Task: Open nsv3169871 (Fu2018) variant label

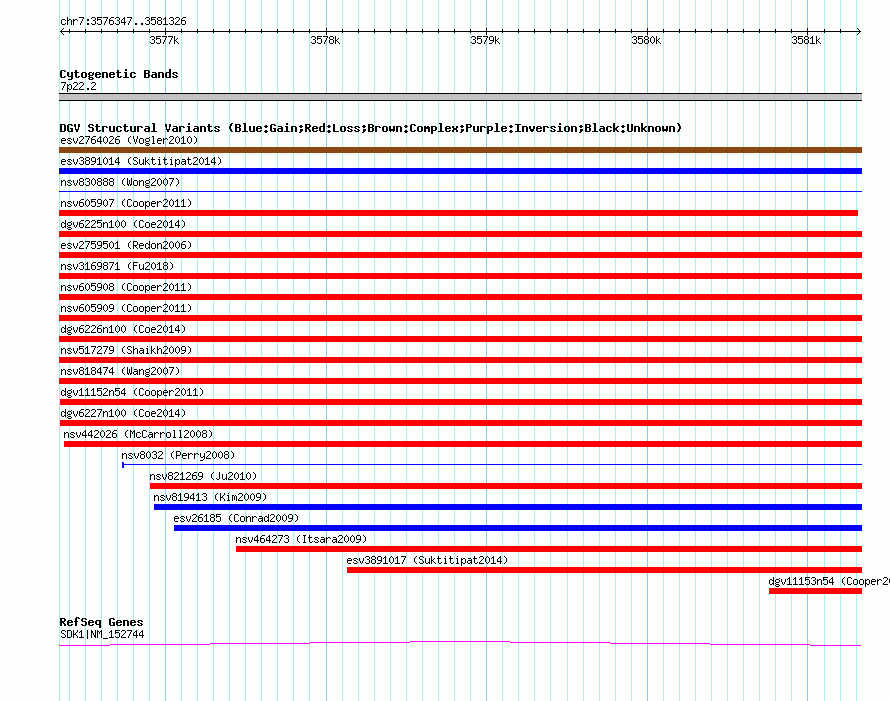Action: [117, 266]
